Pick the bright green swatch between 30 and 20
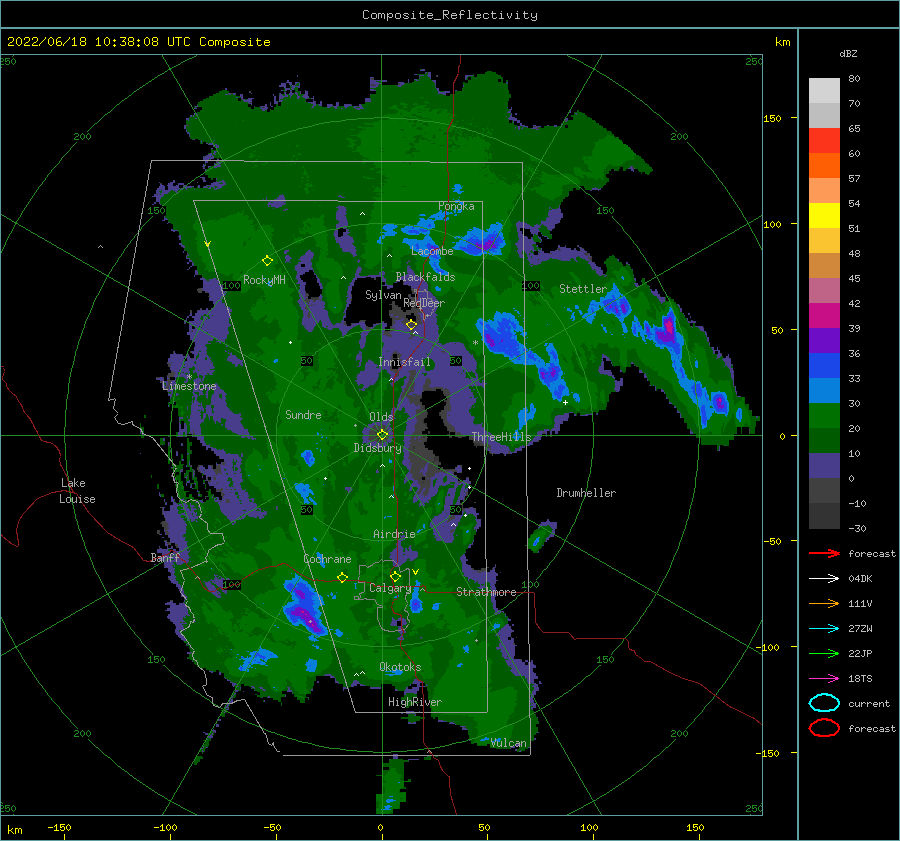This screenshot has width=900, height=841. 824,416
